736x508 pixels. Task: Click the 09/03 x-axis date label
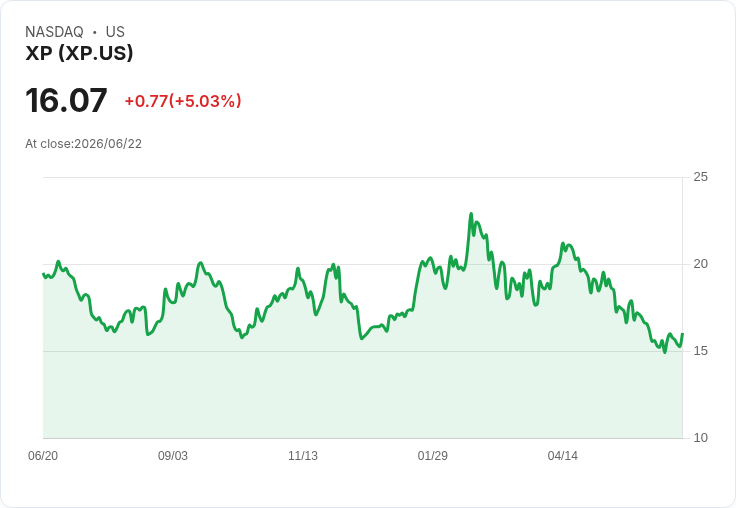click(x=173, y=455)
